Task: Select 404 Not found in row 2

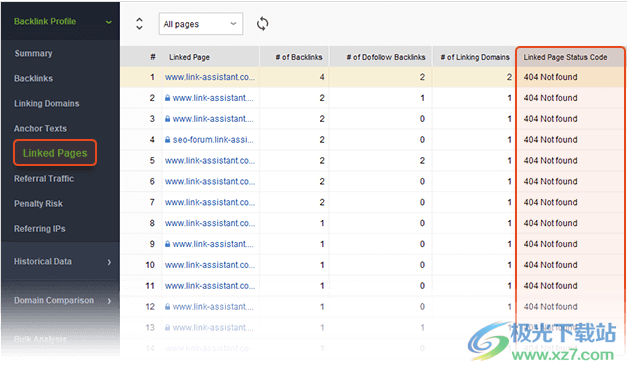Action: click(x=550, y=98)
